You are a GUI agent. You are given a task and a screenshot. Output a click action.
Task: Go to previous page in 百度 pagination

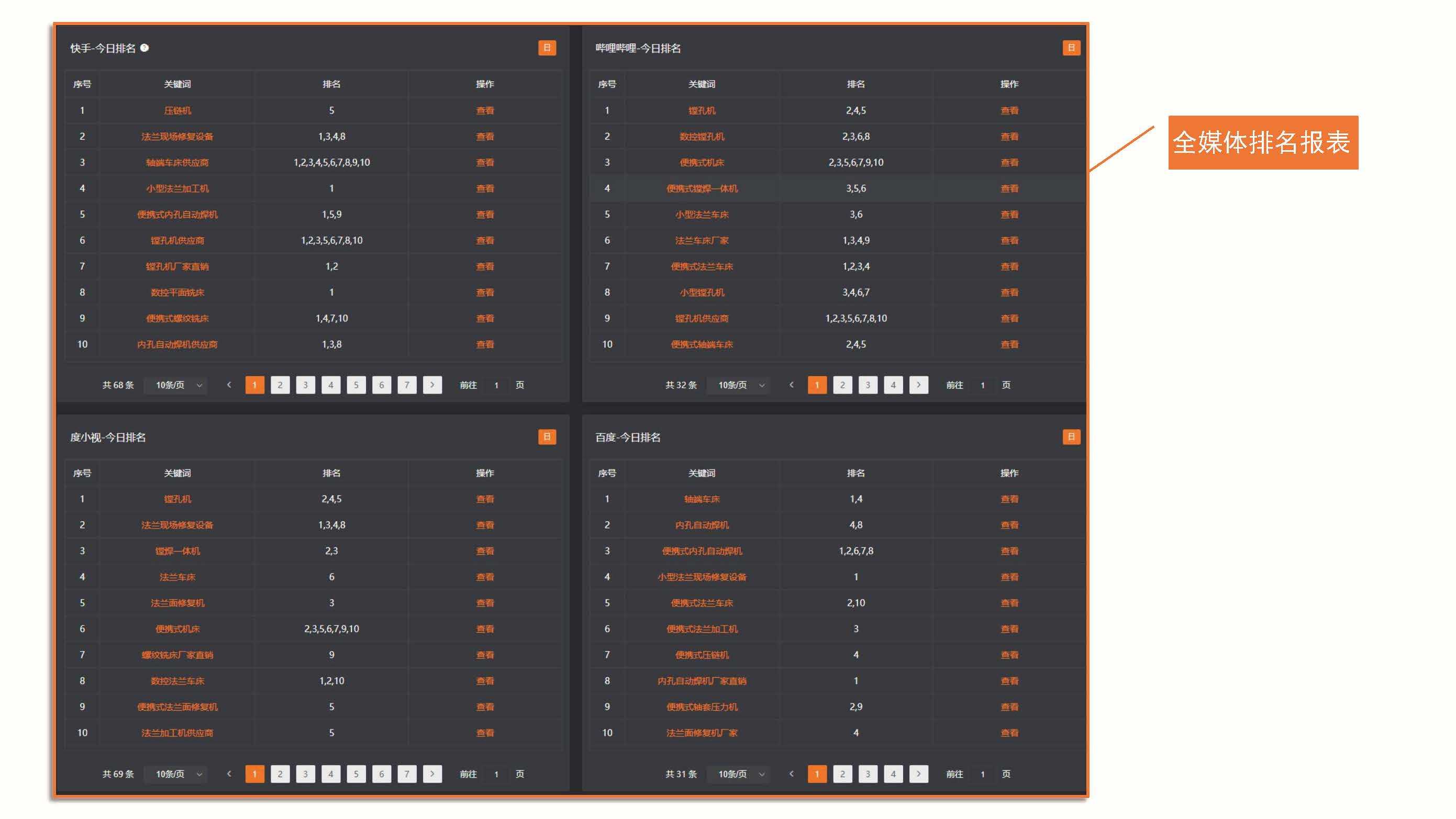click(791, 774)
